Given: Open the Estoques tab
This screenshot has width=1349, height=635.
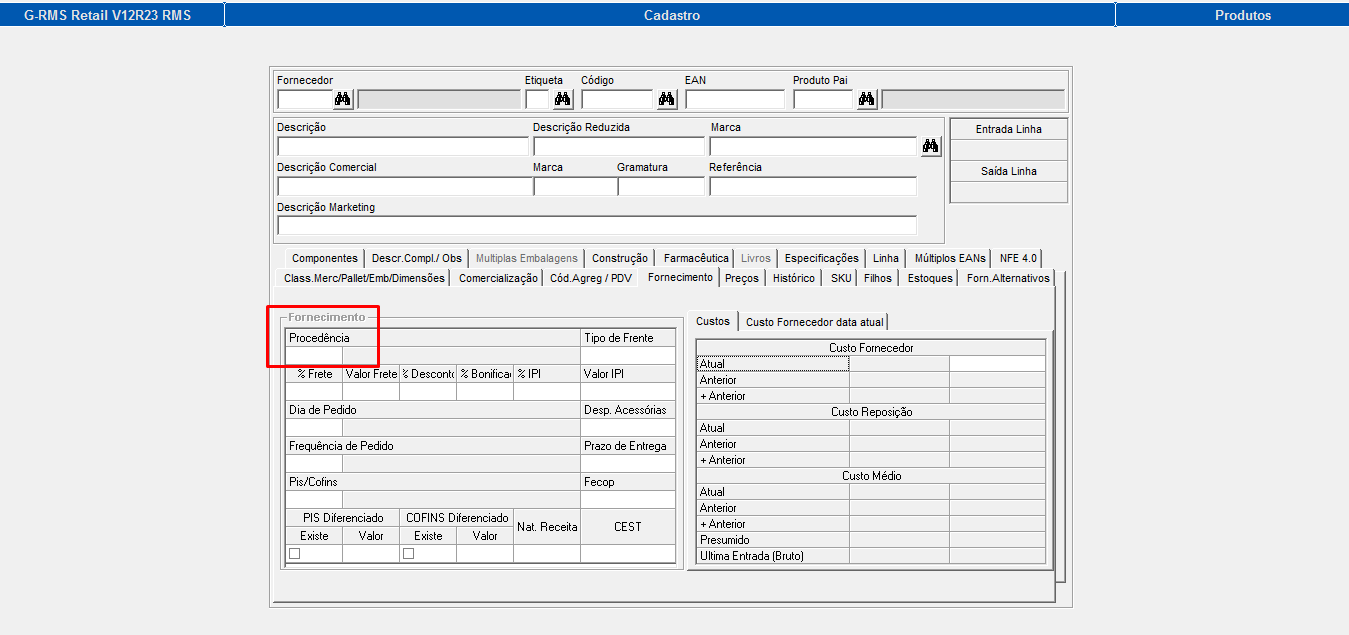Looking at the screenshot, I should (930, 278).
